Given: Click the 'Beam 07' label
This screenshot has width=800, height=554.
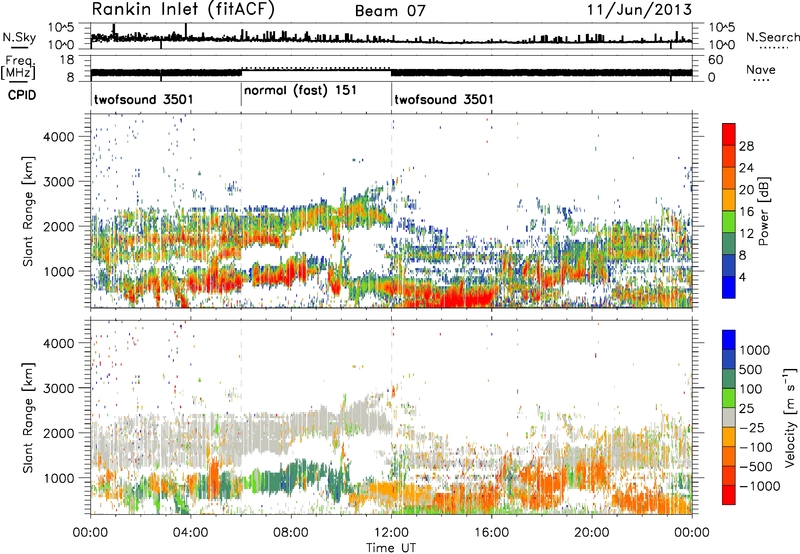Looking at the screenshot, I should [390, 11].
